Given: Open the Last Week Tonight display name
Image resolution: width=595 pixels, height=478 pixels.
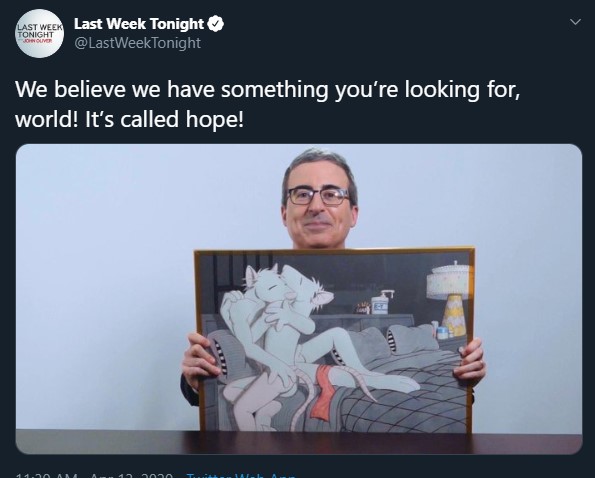Looking at the screenshot, I should [139, 24].
